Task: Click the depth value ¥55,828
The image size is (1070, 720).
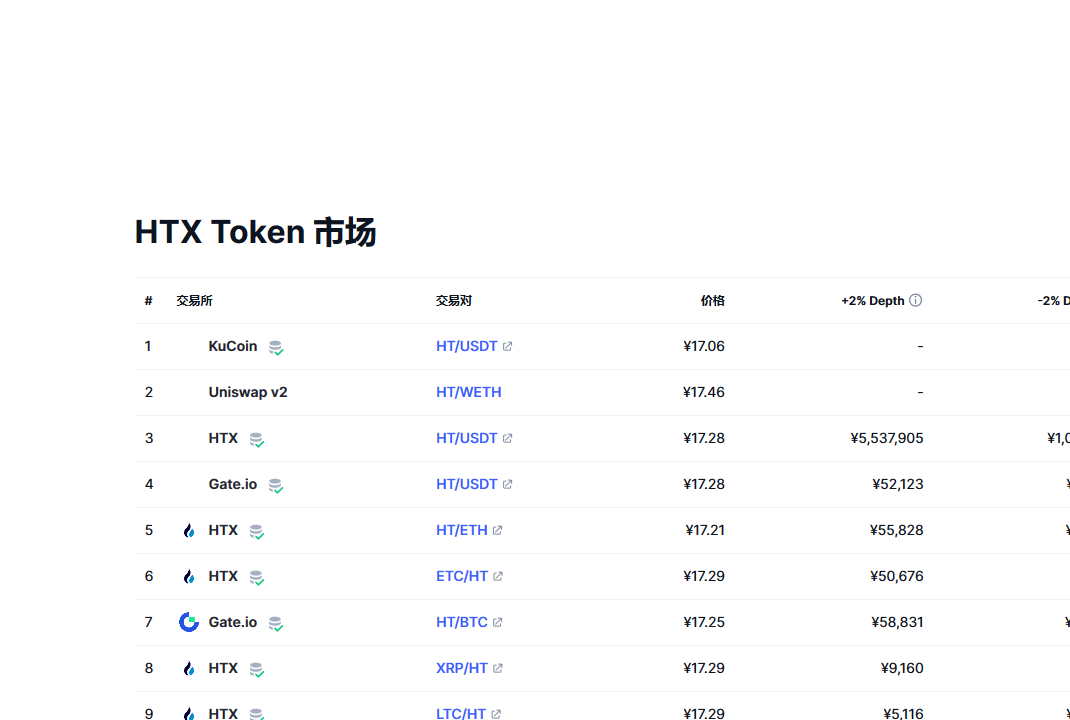Action: [897, 530]
